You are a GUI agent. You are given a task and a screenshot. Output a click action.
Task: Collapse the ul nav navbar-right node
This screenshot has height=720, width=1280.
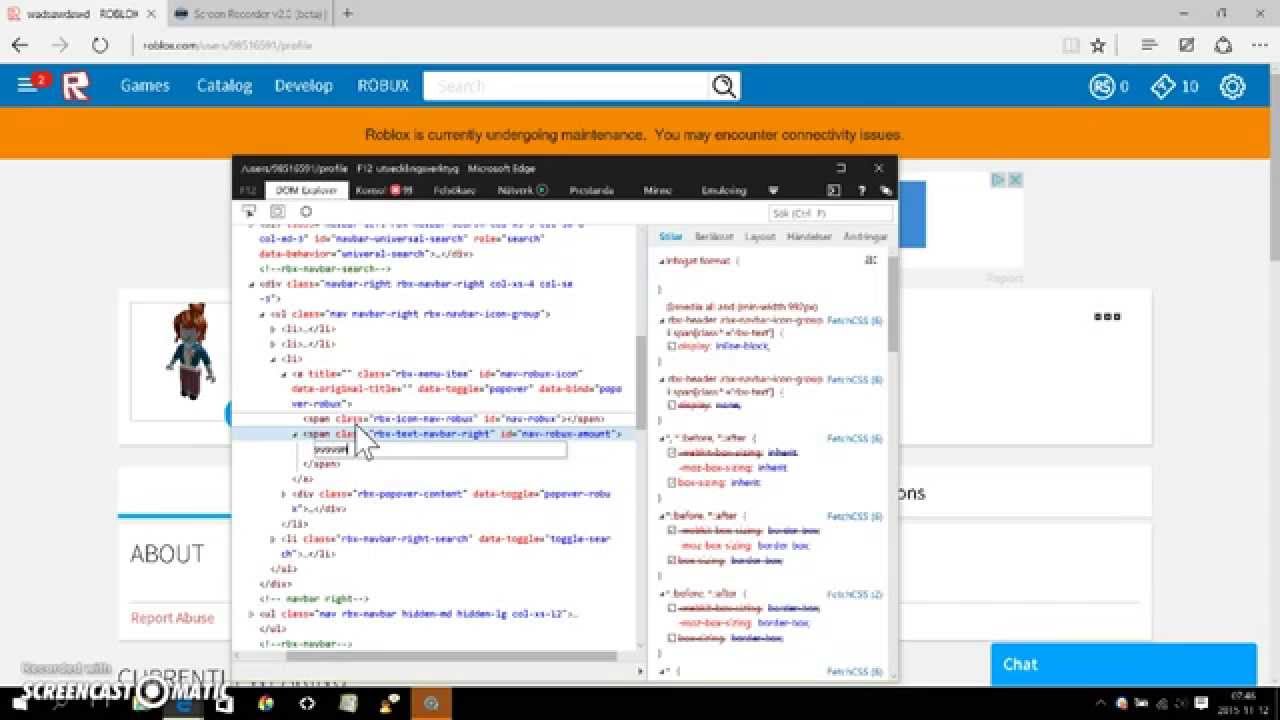(x=262, y=314)
